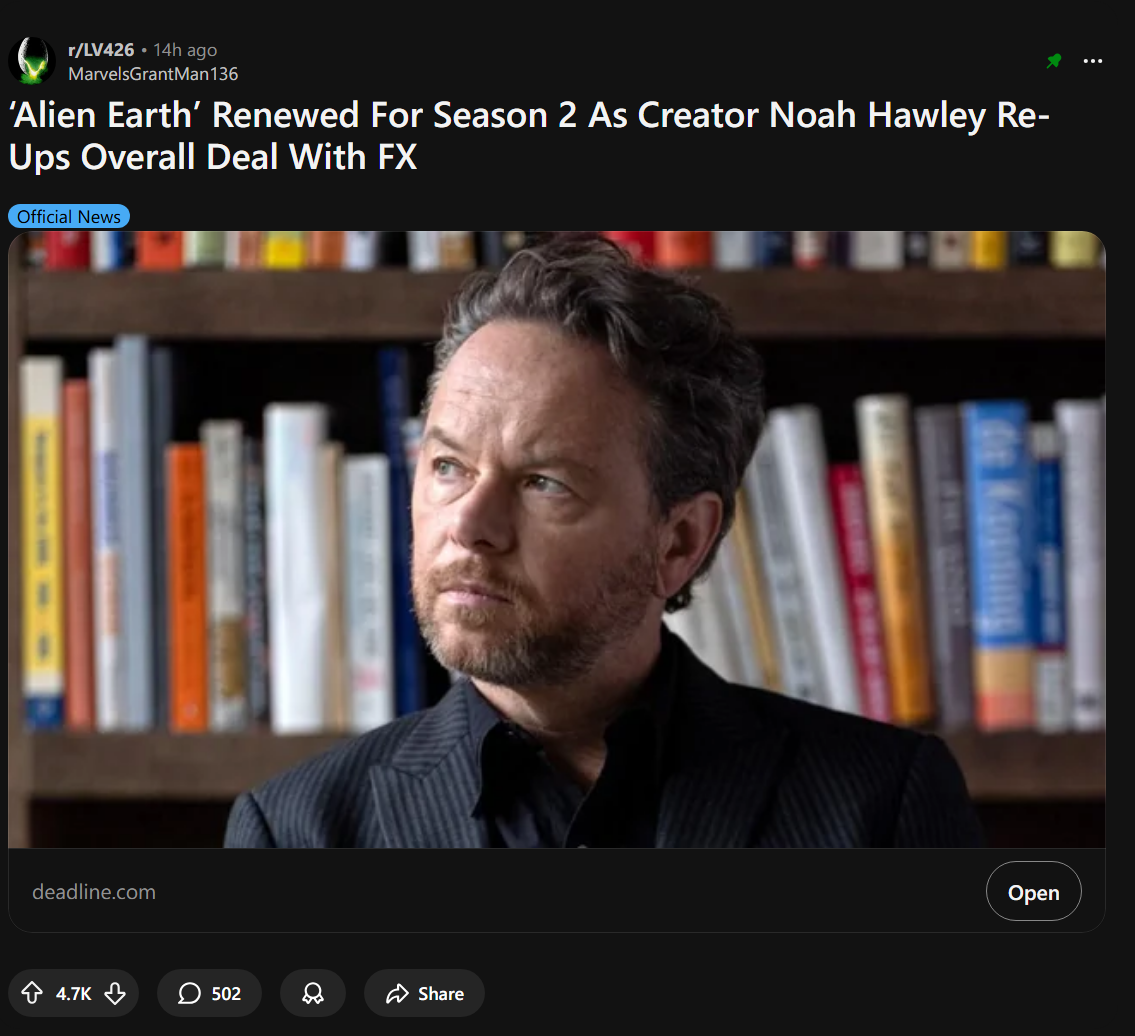Click the share arrow icon
The height and width of the screenshot is (1036, 1135).
(397, 993)
